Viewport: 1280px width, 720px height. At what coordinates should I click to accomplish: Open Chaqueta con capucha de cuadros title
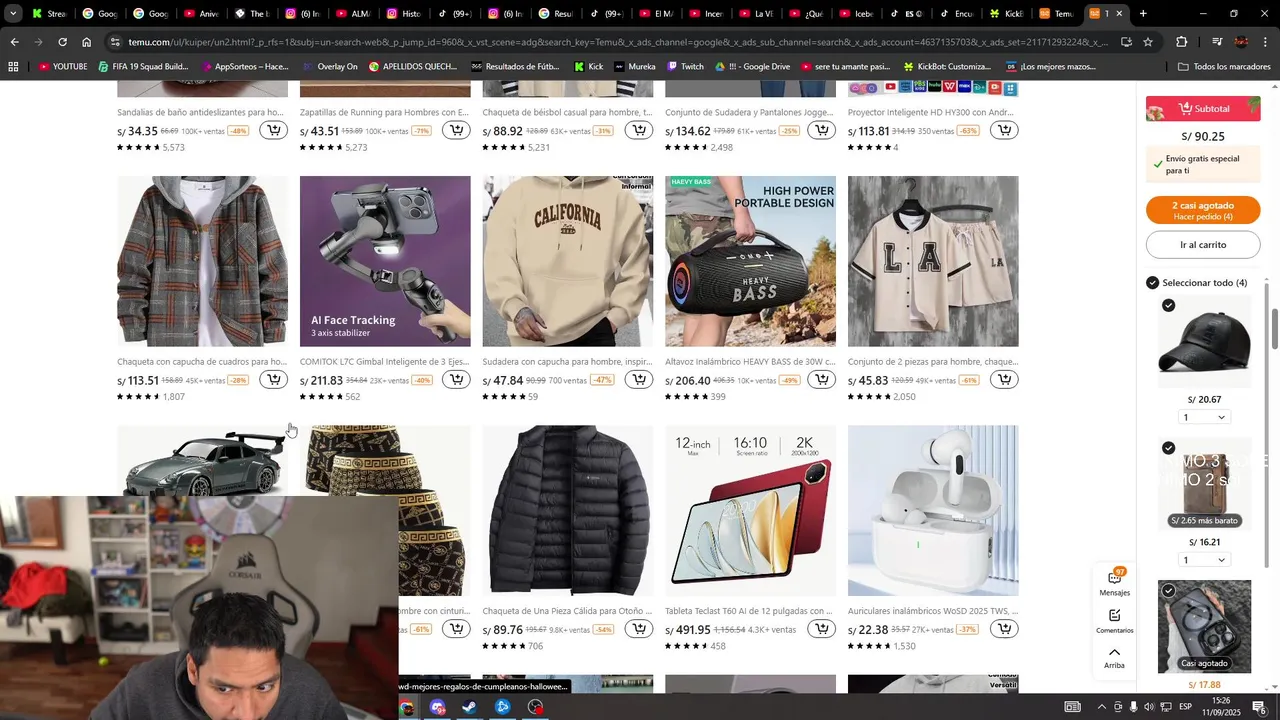pyautogui.click(x=202, y=362)
